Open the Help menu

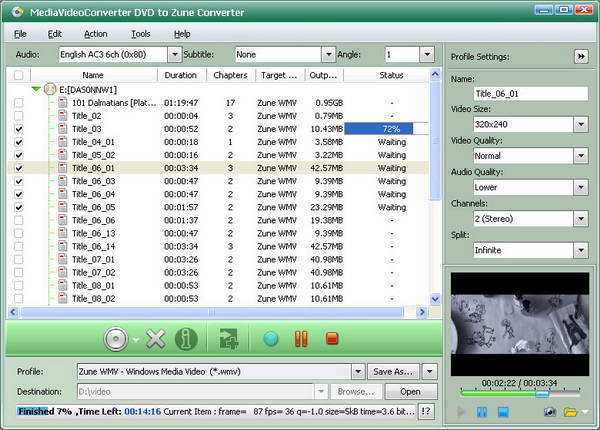tap(182, 34)
